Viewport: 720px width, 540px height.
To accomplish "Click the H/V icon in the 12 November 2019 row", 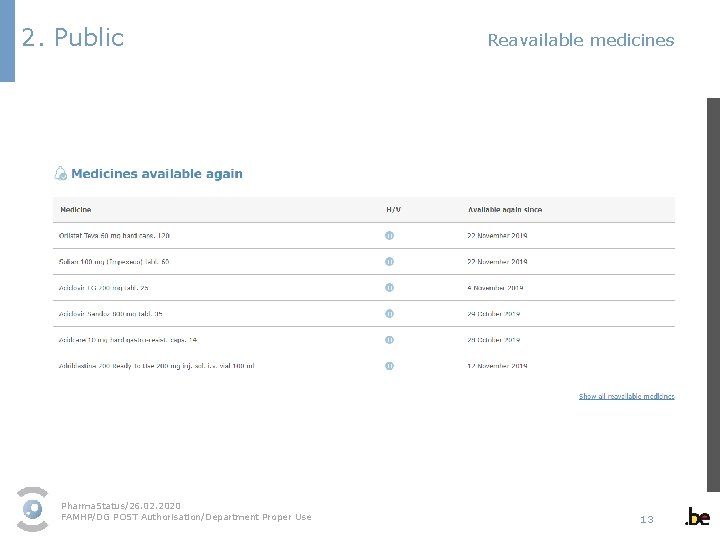I will tap(389, 366).
